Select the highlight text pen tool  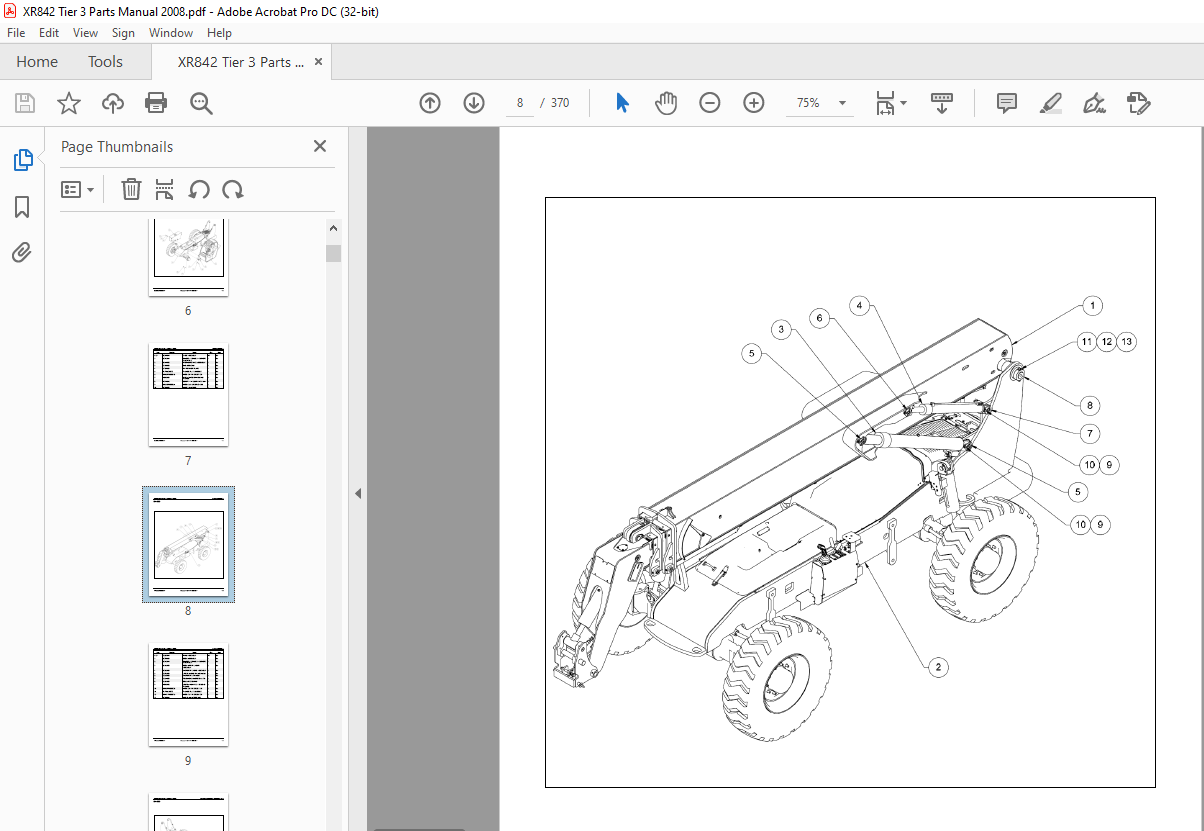[x=1050, y=103]
